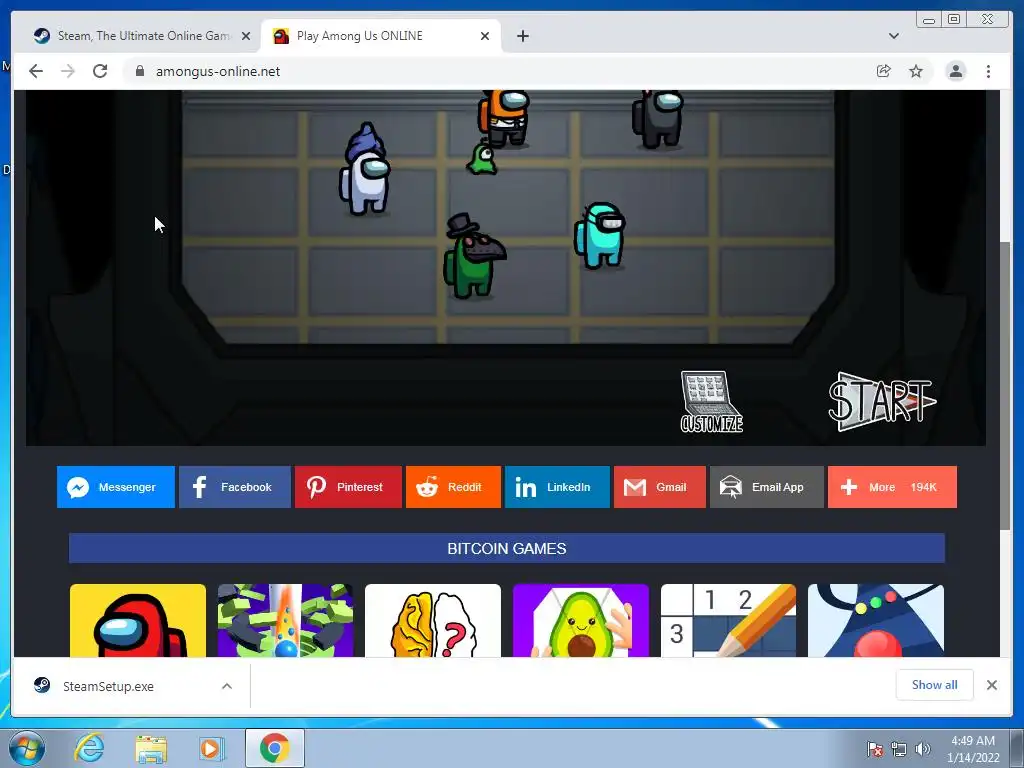
Task: Click the Chrome taskbar icon
Action: click(x=275, y=748)
